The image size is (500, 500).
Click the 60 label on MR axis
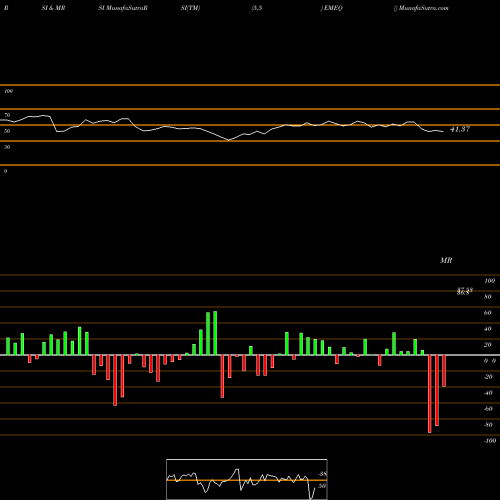487,313
